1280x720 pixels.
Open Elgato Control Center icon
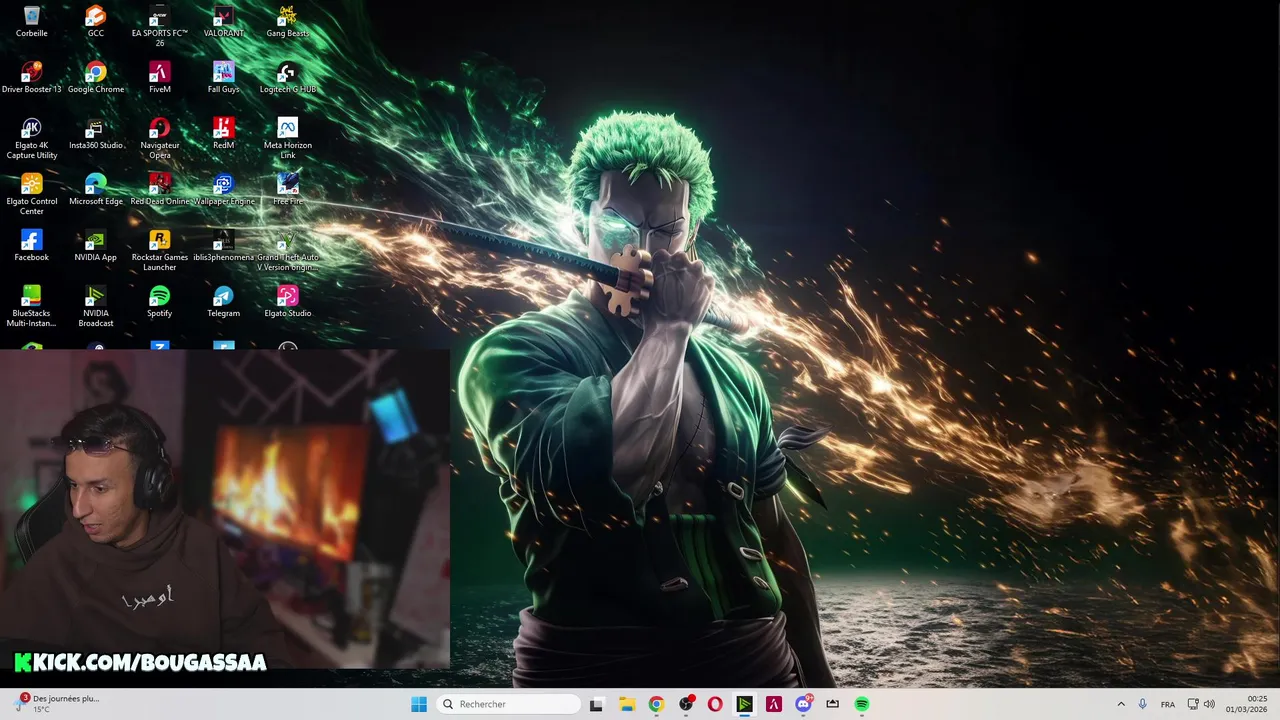pos(31,194)
